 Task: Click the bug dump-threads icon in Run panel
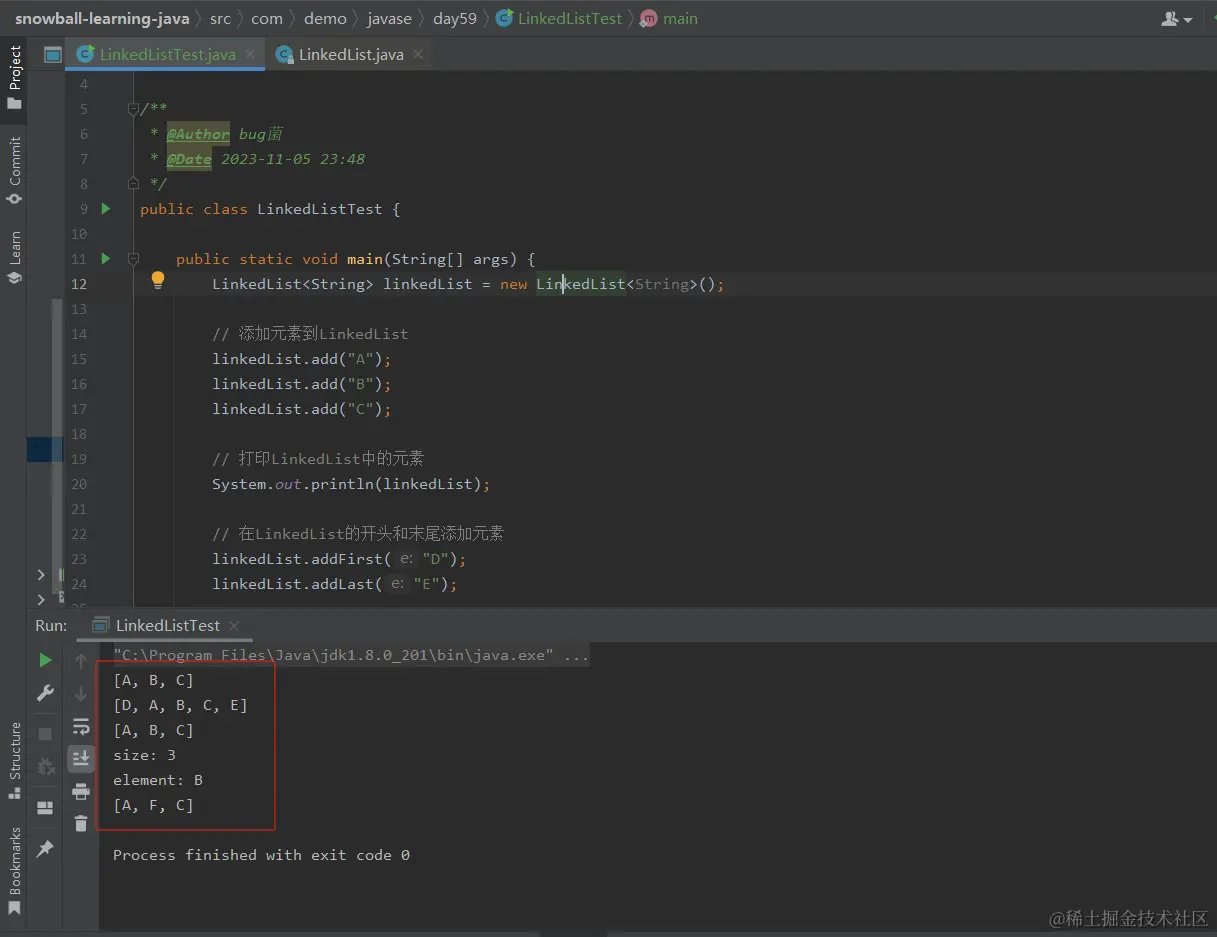(45, 767)
